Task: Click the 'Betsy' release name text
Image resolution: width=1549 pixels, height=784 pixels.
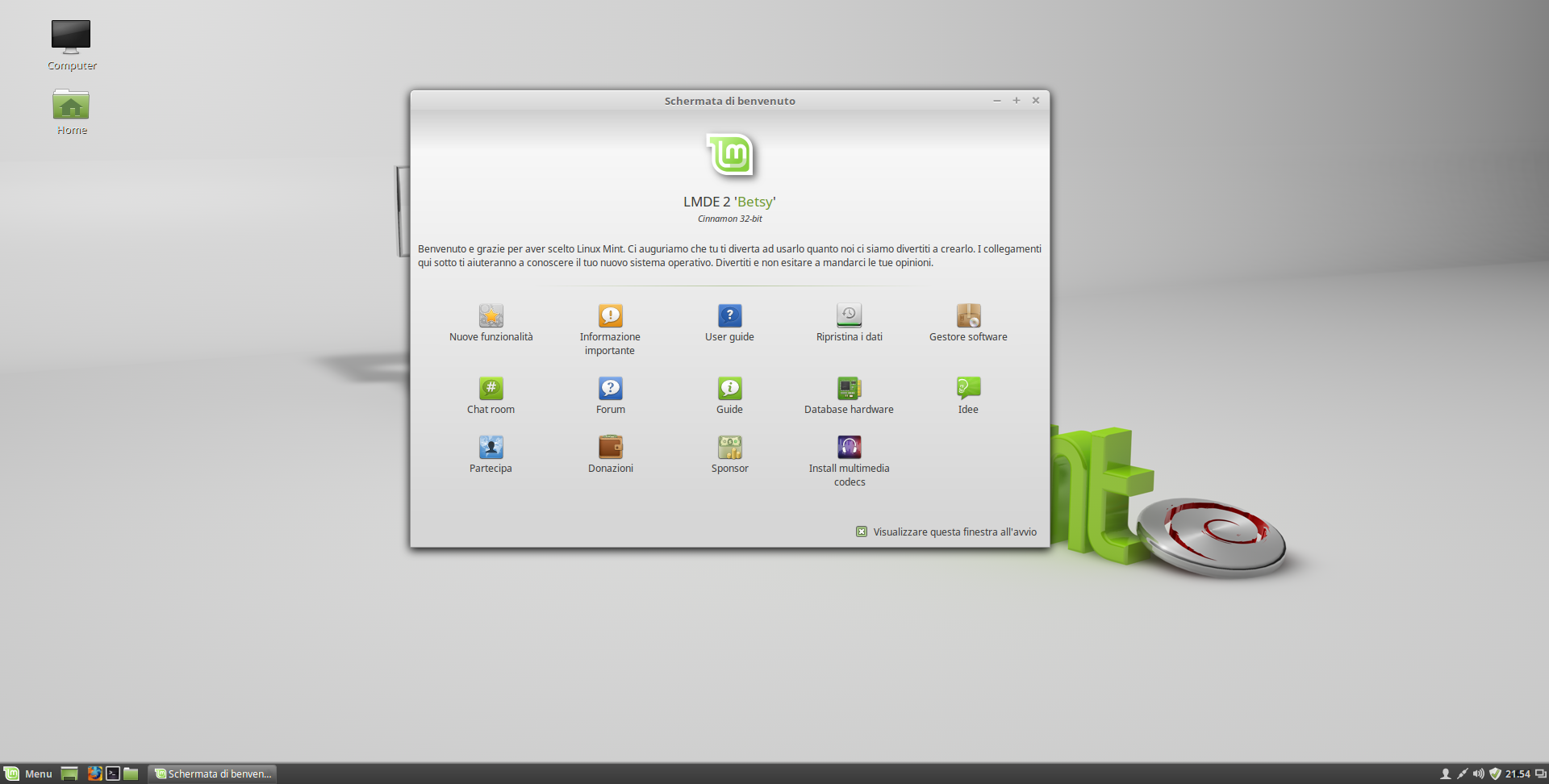Action: (754, 202)
